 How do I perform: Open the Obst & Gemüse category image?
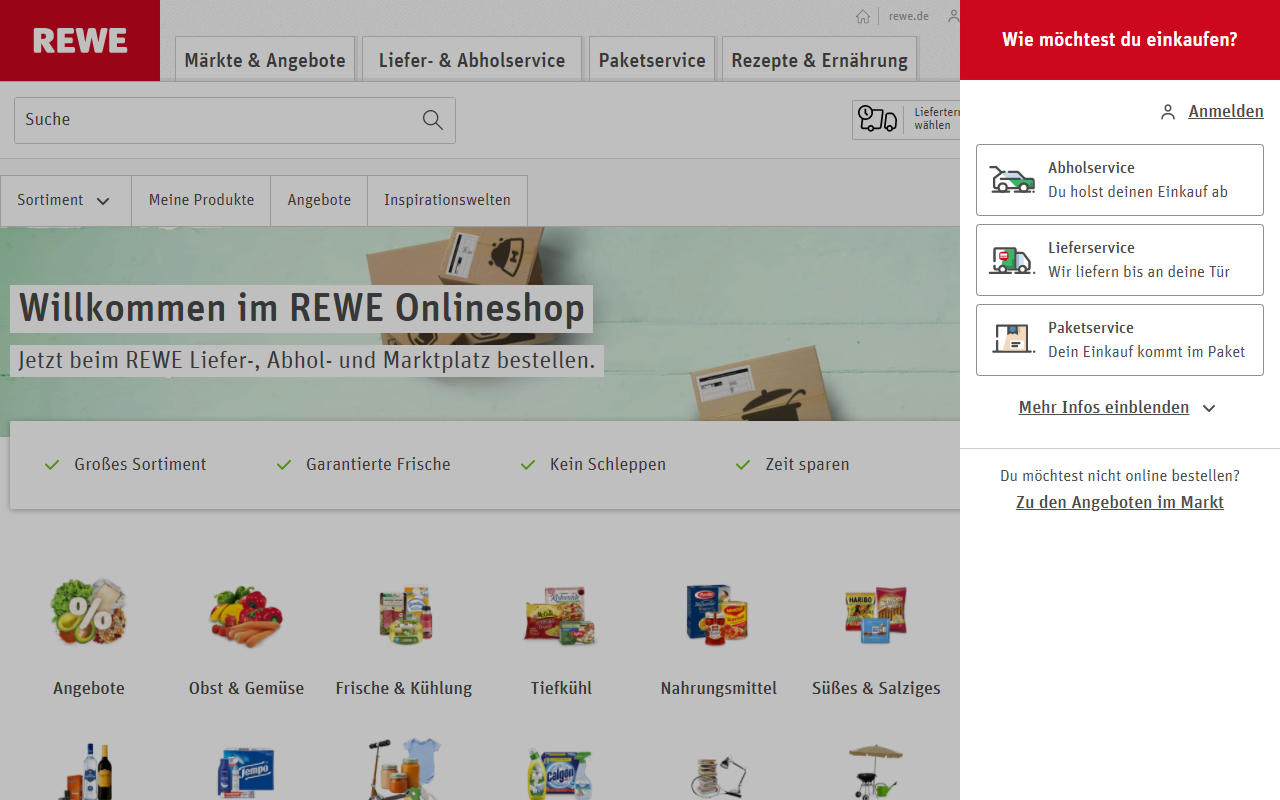246,616
